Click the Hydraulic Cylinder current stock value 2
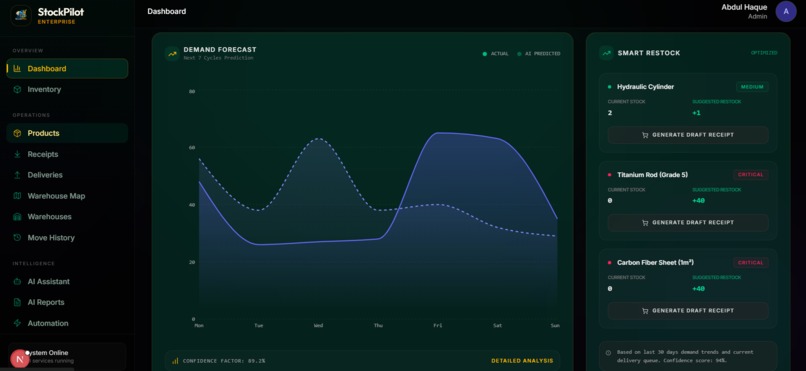 click(x=610, y=113)
